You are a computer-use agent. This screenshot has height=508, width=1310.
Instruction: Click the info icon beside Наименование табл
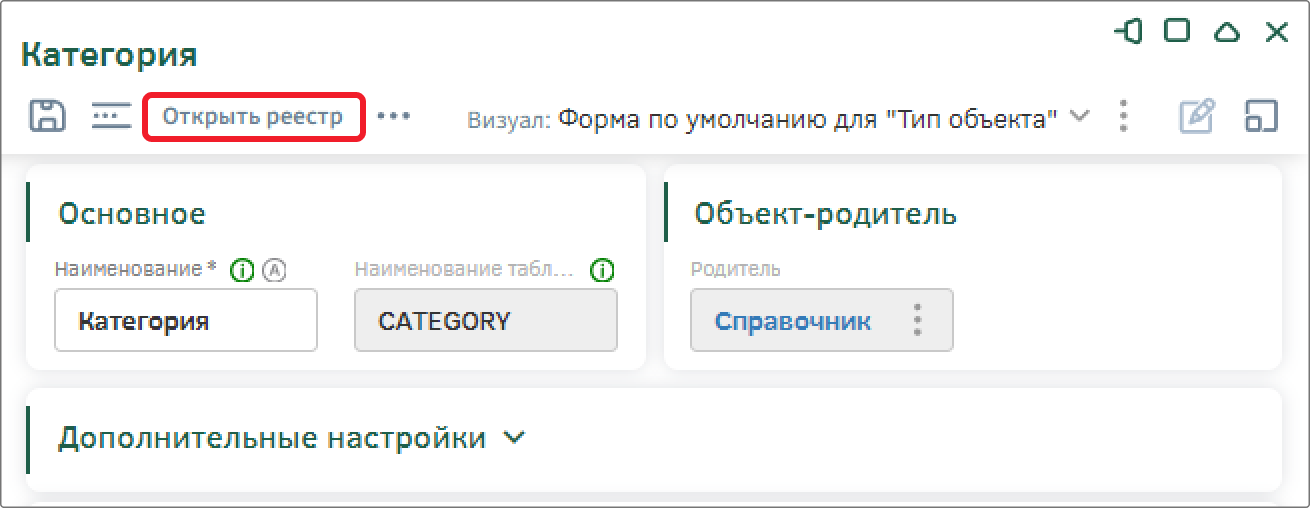[603, 270]
